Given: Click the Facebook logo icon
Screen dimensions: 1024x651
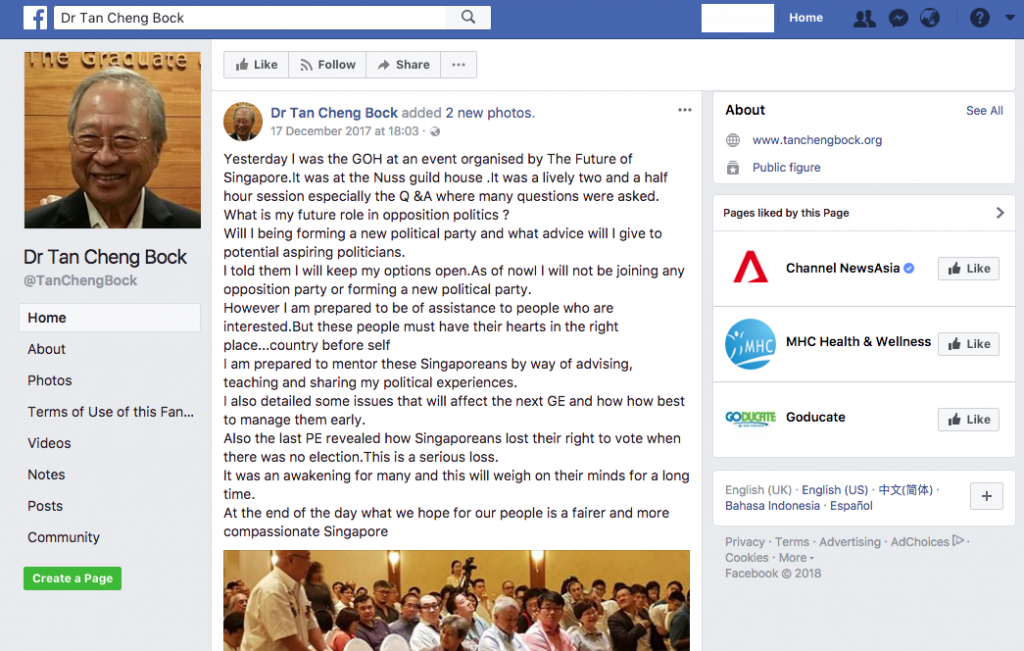Looking at the screenshot, I should pyautogui.click(x=35, y=18).
